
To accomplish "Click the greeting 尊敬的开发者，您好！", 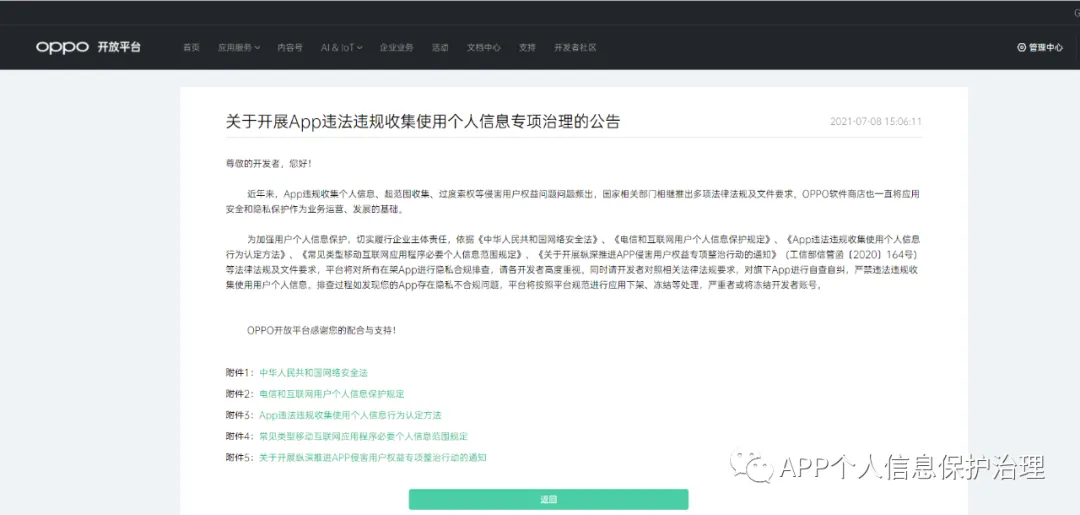I will [269, 164].
